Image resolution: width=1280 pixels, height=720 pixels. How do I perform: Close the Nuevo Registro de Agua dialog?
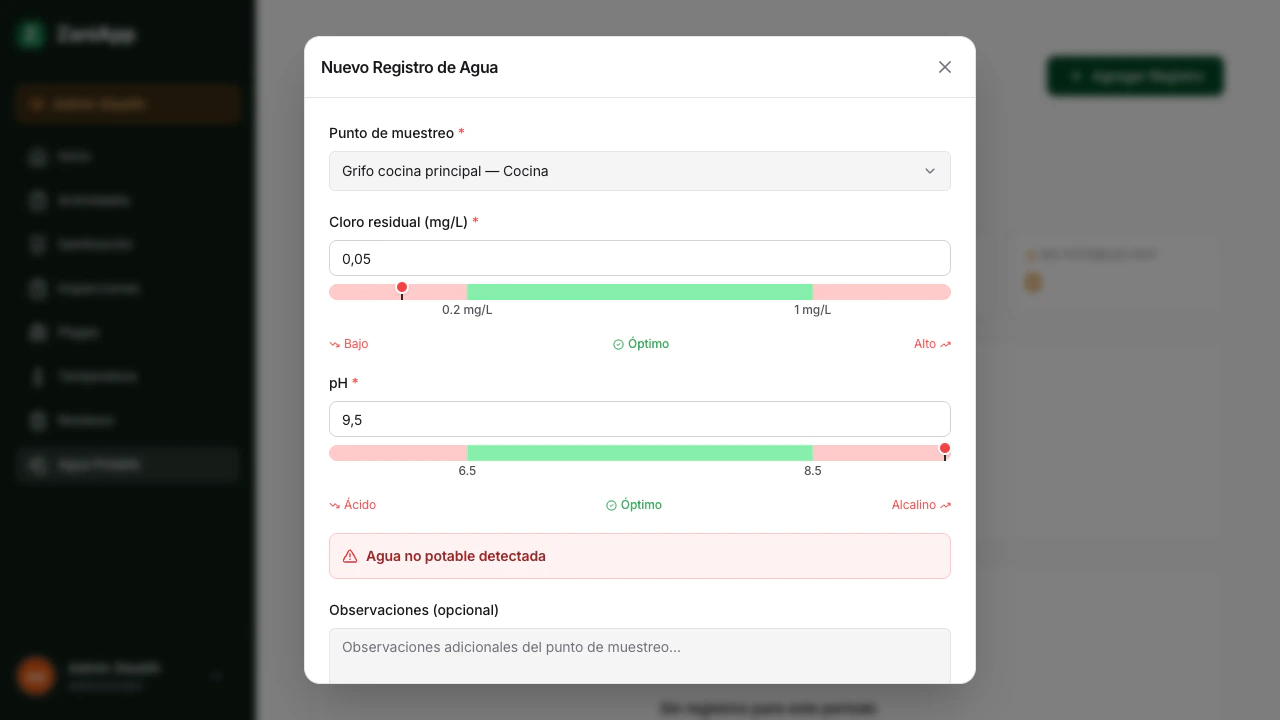point(945,67)
